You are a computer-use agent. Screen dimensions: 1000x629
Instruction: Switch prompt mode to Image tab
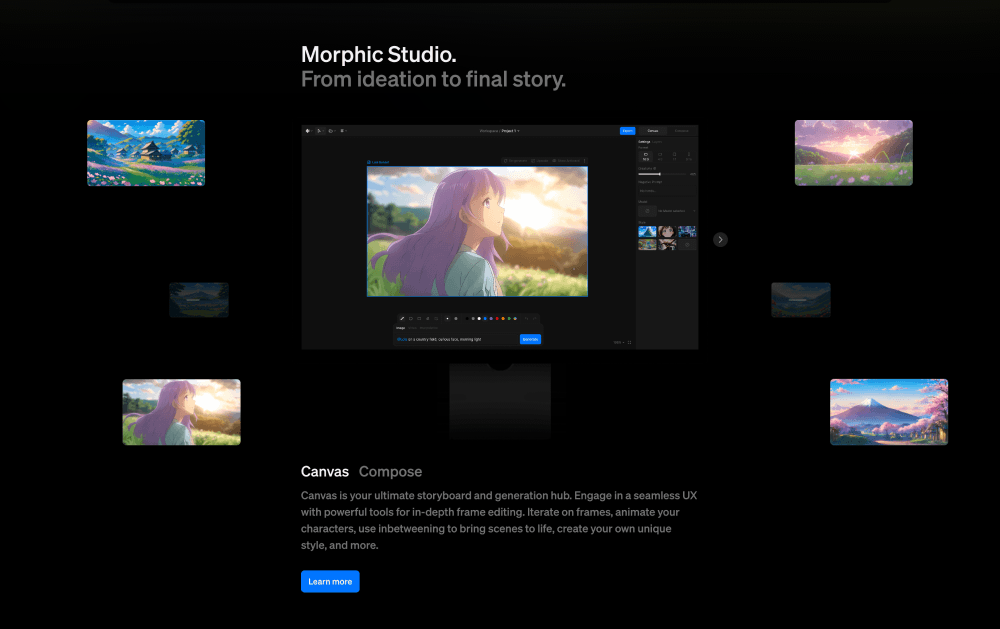tap(401, 328)
